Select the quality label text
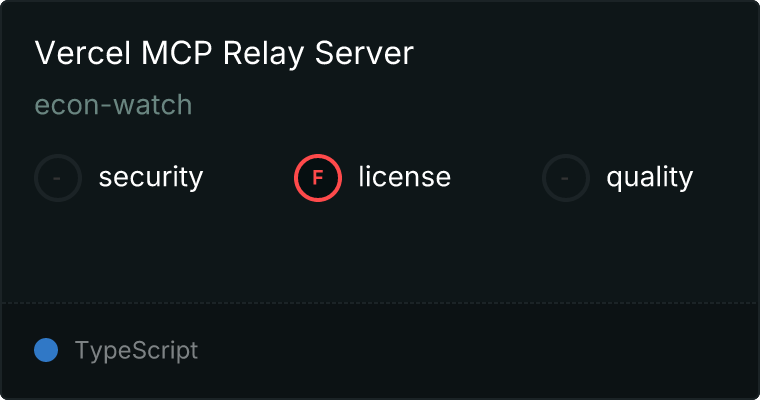This screenshot has height=400, width=760. [649, 178]
